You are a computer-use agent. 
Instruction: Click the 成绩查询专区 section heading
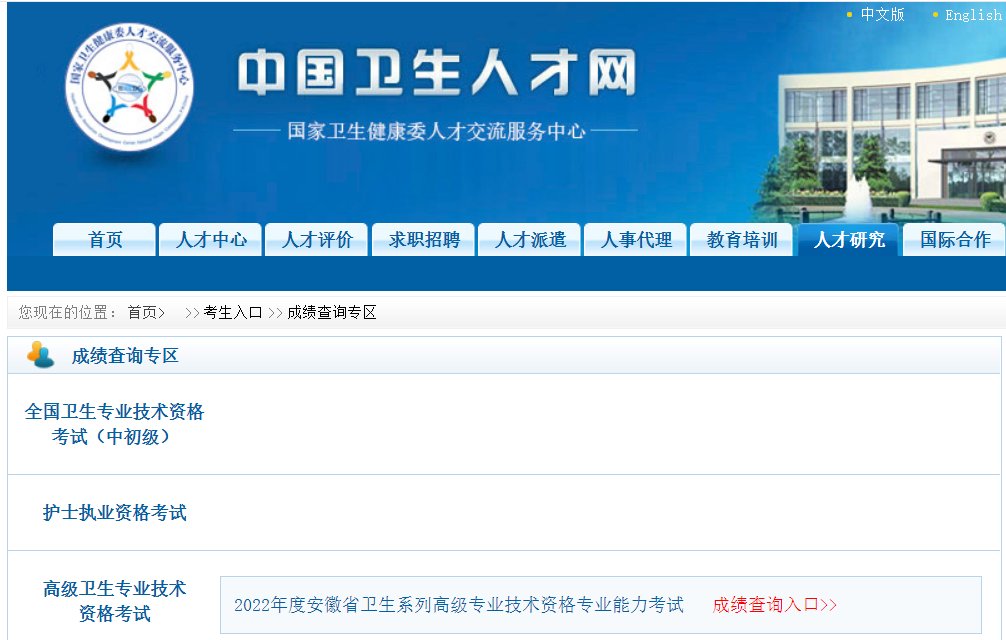point(125,356)
